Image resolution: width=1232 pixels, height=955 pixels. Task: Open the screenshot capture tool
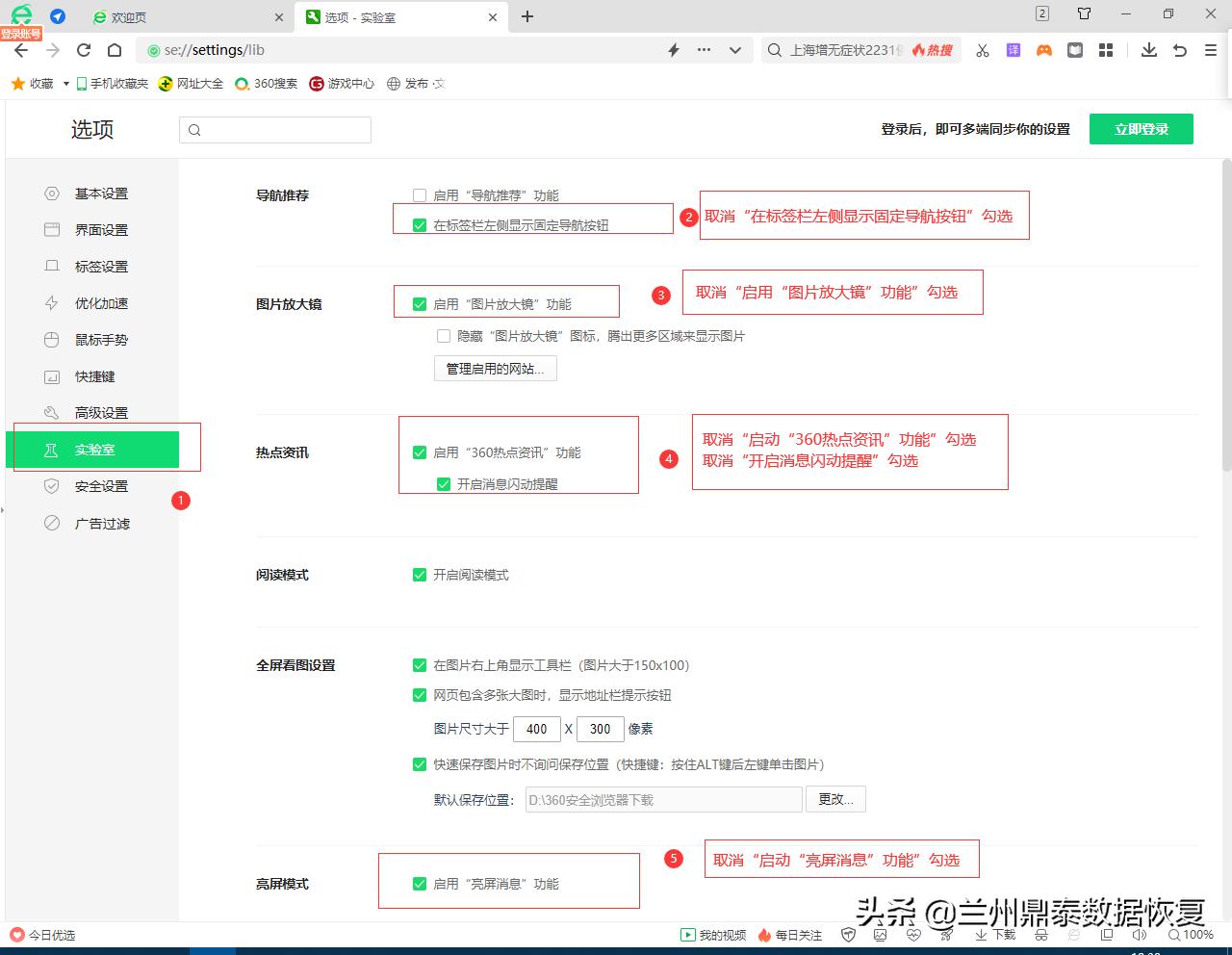pyautogui.click(x=982, y=50)
